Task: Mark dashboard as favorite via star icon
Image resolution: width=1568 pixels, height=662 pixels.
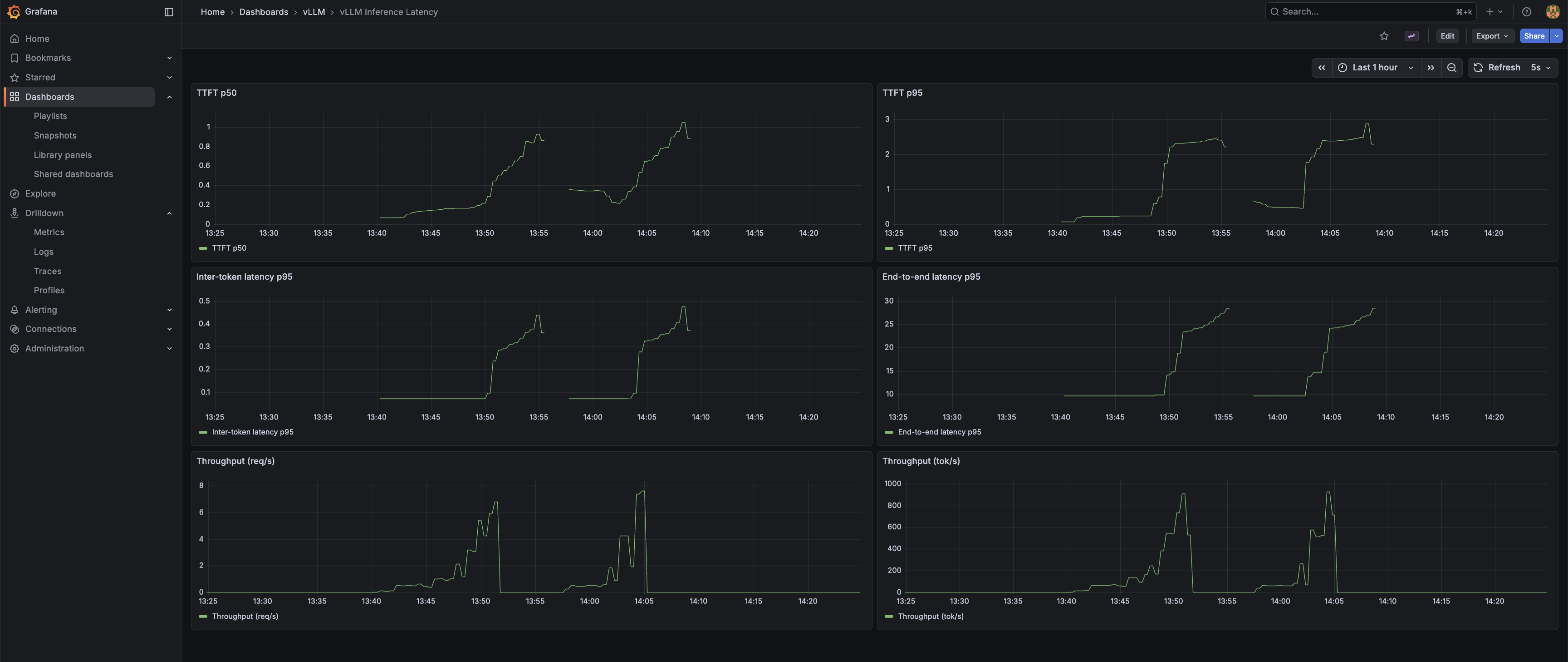Action: click(1384, 35)
